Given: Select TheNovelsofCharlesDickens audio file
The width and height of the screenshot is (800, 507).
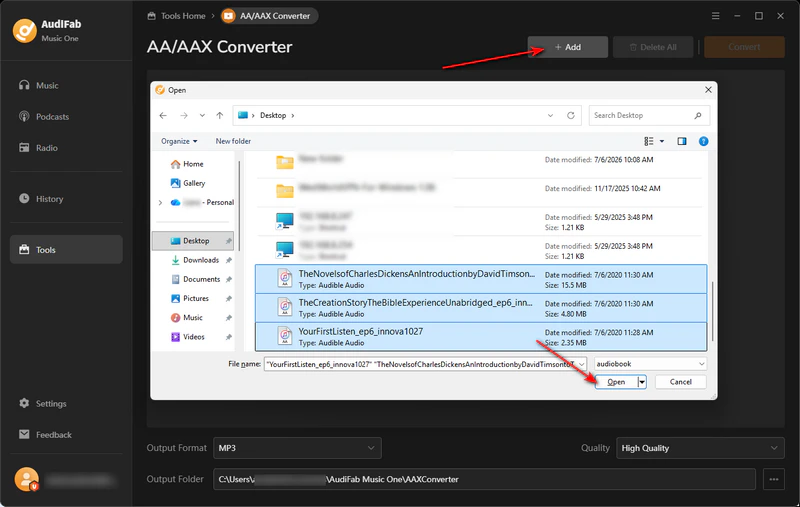Looking at the screenshot, I should pyautogui.click(x=481, y=279).
